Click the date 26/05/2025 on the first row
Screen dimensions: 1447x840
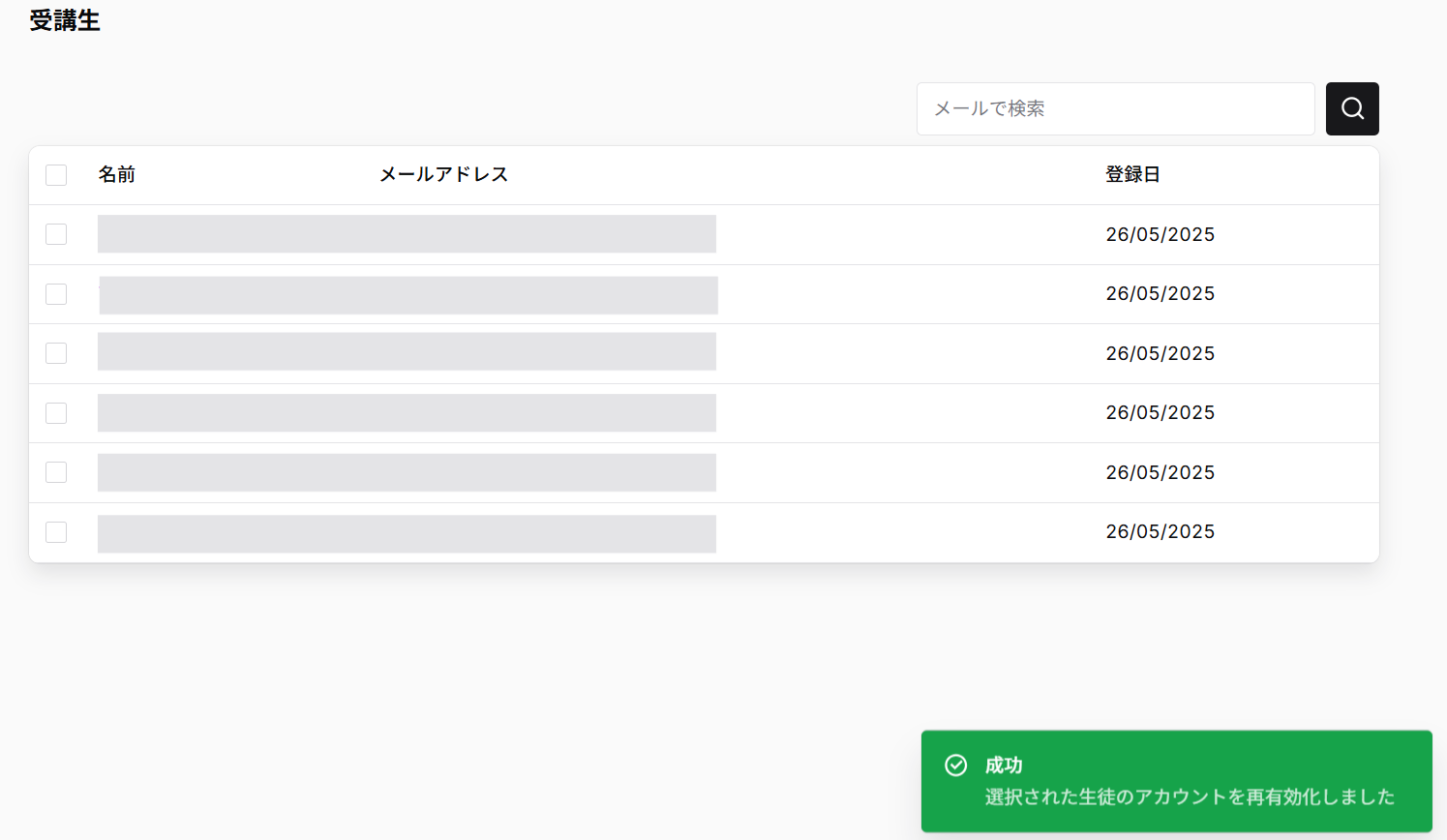[1160, 234]
